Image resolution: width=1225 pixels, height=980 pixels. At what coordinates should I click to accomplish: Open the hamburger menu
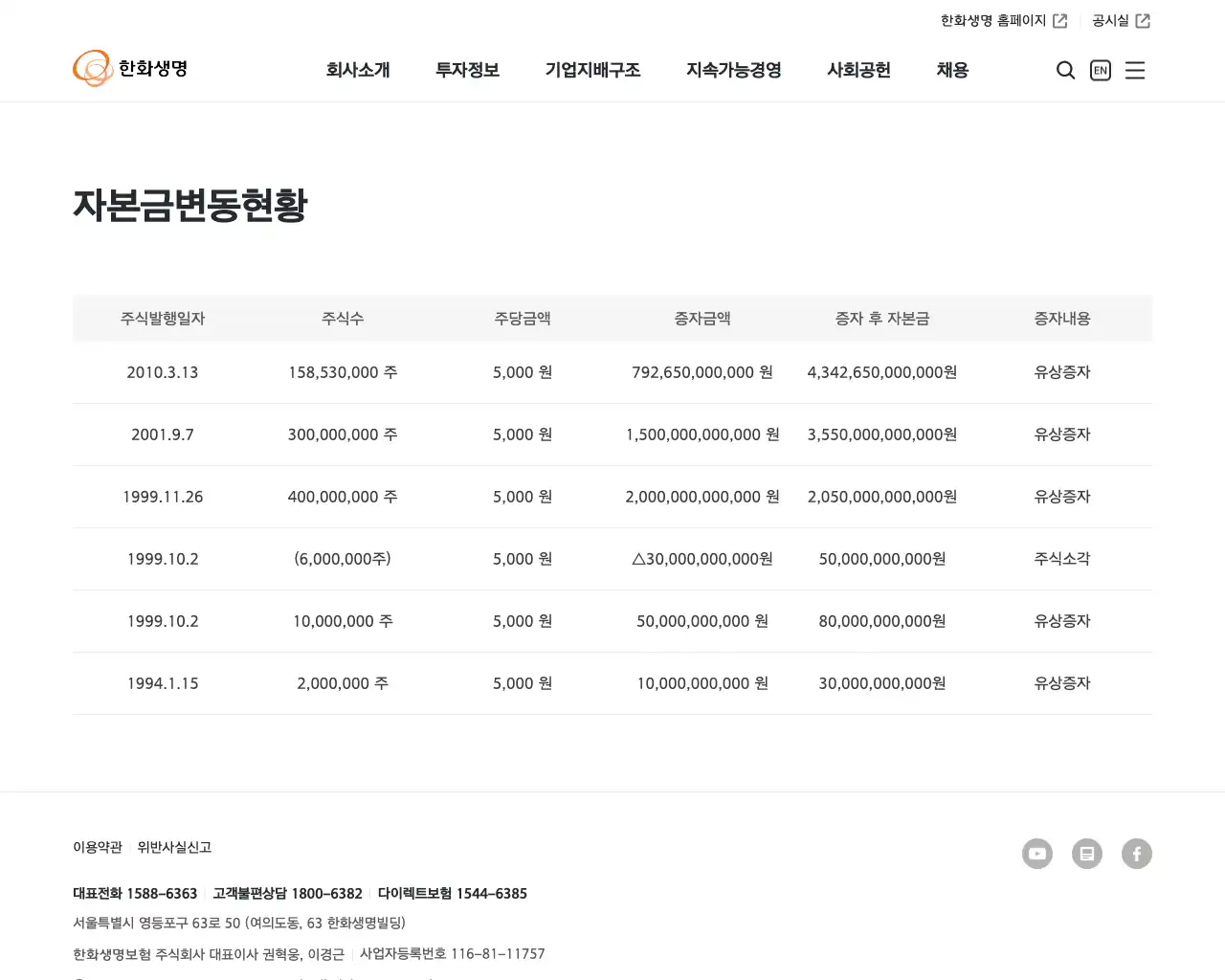click(x=1135, y=70)
